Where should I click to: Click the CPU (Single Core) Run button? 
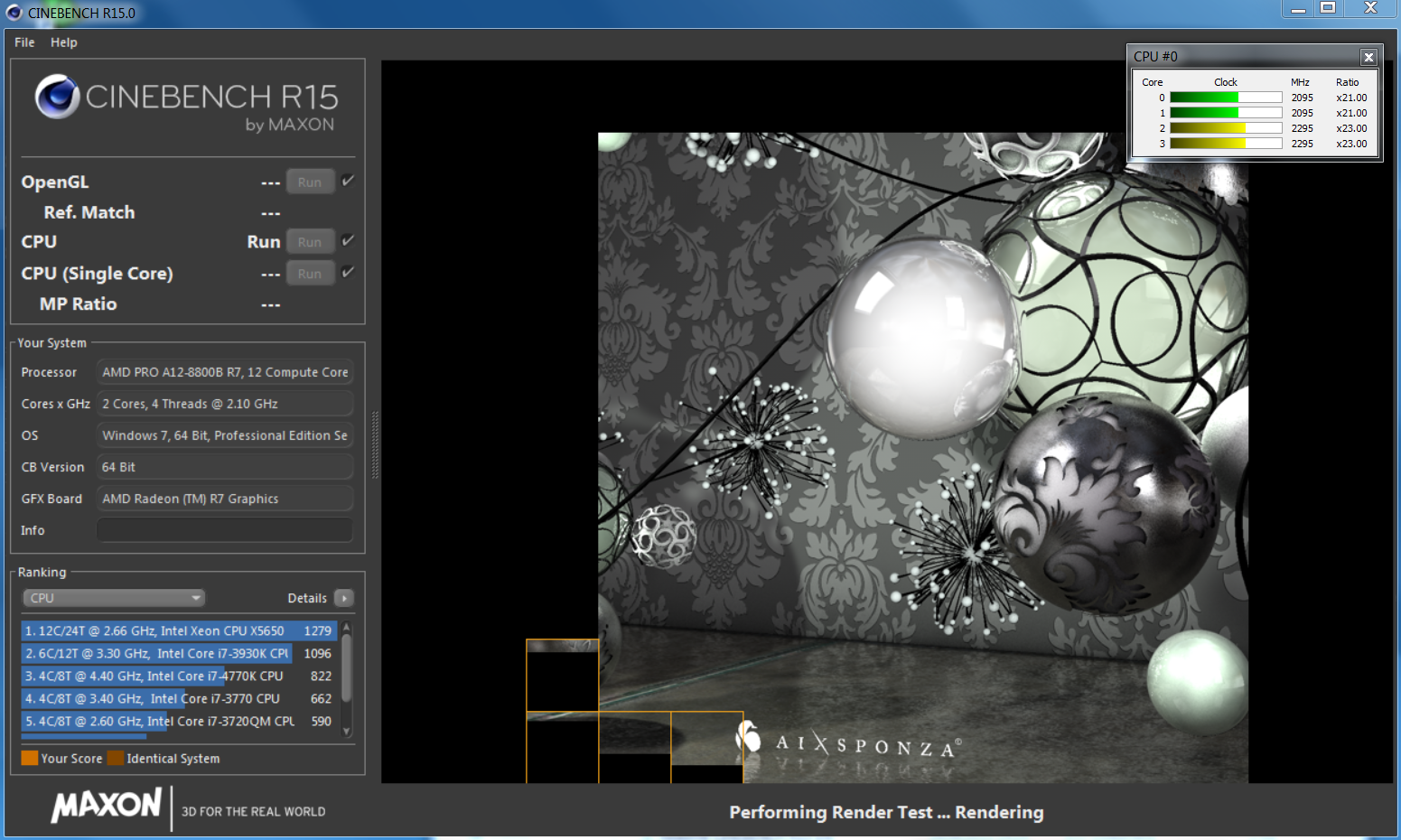(x=310, y=273)
